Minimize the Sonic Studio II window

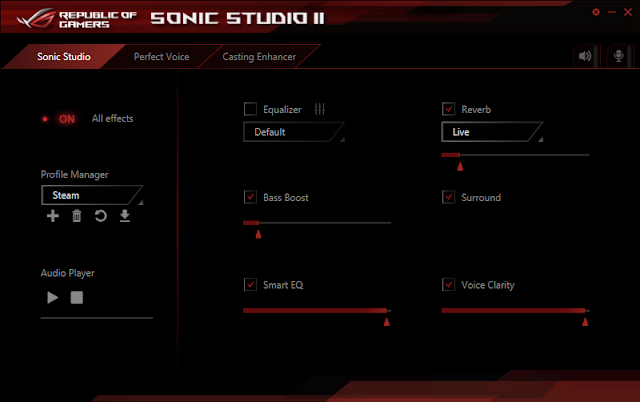point(612,12)
